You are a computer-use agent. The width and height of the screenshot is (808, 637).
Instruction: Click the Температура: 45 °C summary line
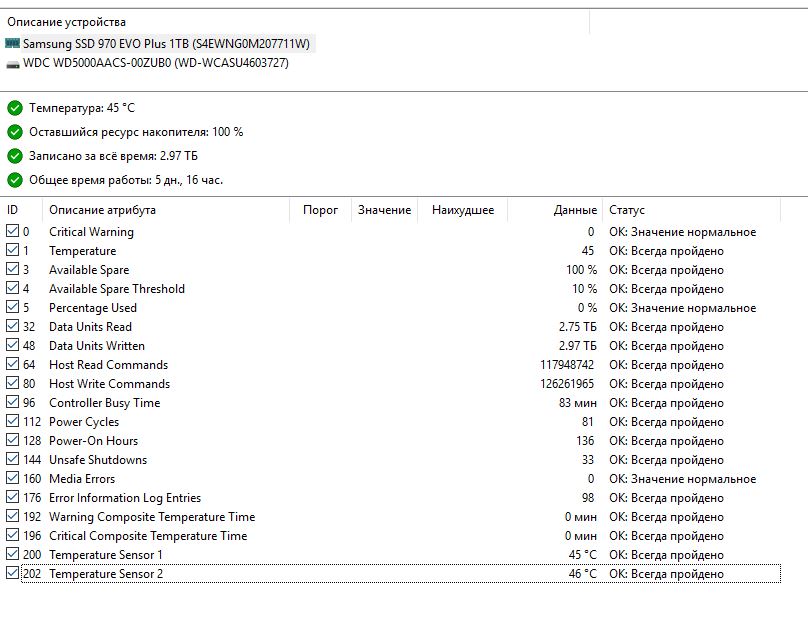82,108
